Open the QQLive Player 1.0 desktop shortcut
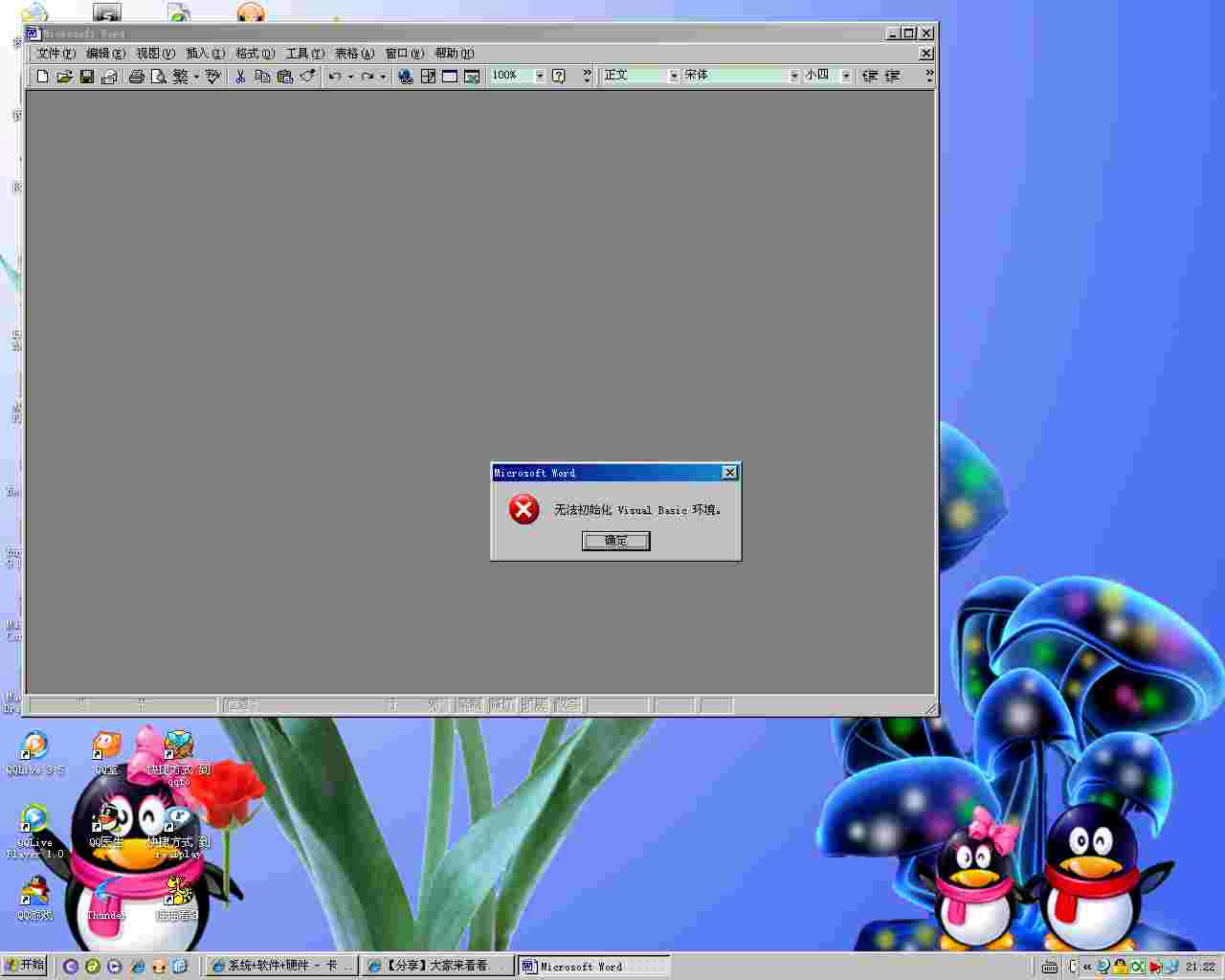 click(x=34, y=831)
